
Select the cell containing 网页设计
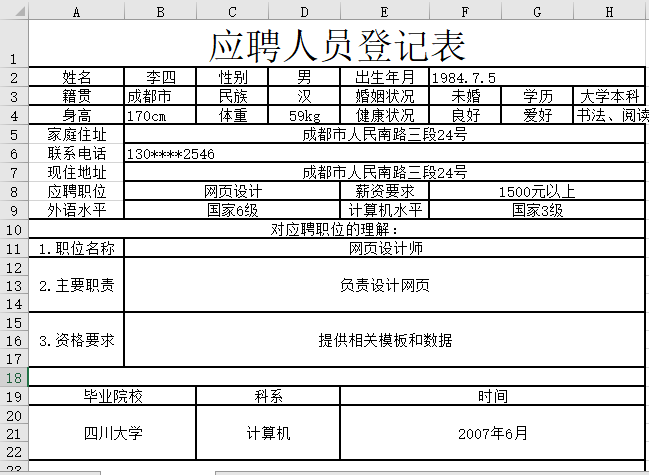232,191
